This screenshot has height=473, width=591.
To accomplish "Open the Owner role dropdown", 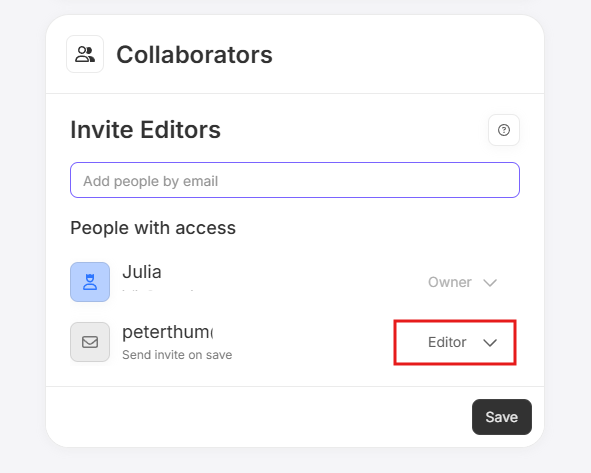I will click(462, 282).
